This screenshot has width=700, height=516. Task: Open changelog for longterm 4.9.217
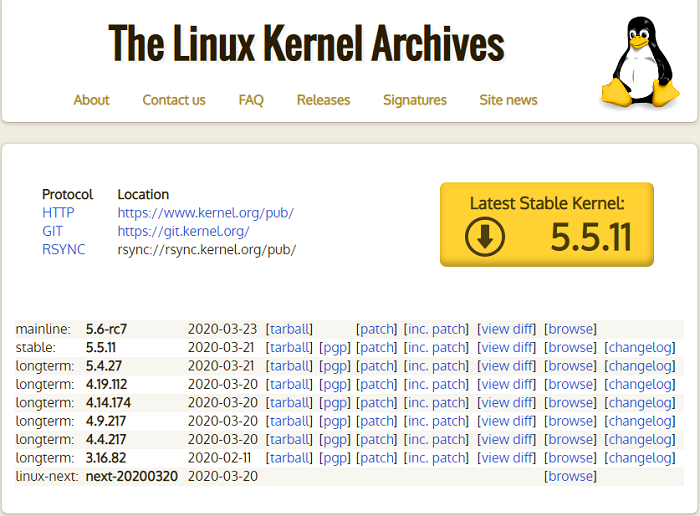point(640,421)
